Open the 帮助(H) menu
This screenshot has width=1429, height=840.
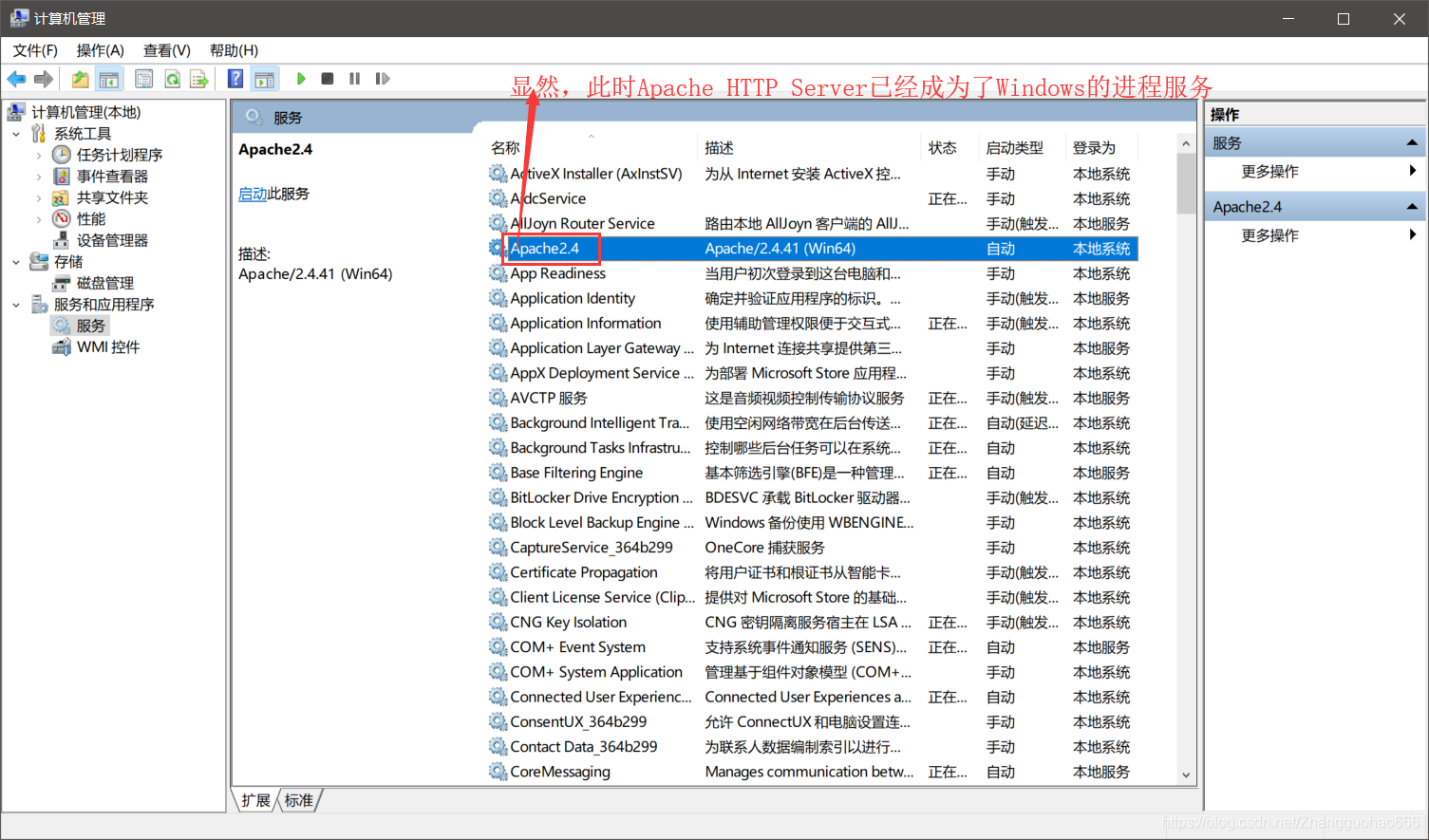234,50
